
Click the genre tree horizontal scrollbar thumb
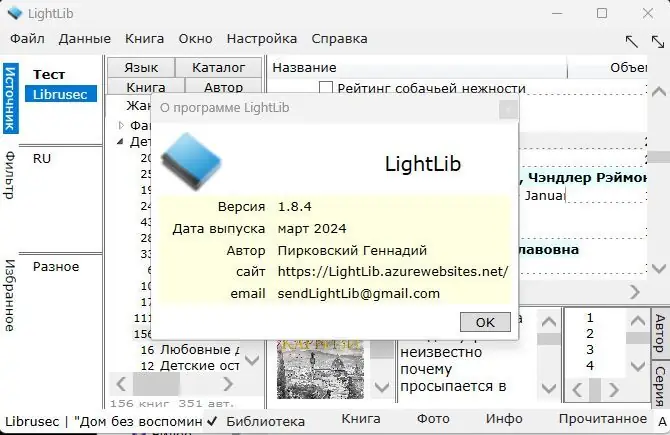pos(156,384)
